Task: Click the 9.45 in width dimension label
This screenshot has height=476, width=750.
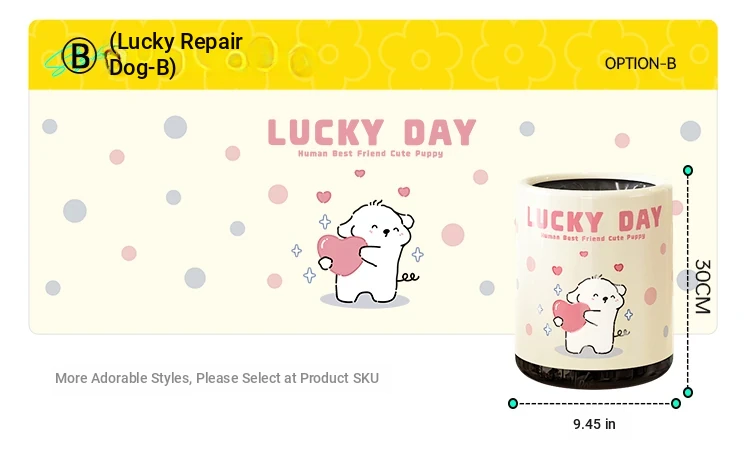Action: click(x=594, y=424)
